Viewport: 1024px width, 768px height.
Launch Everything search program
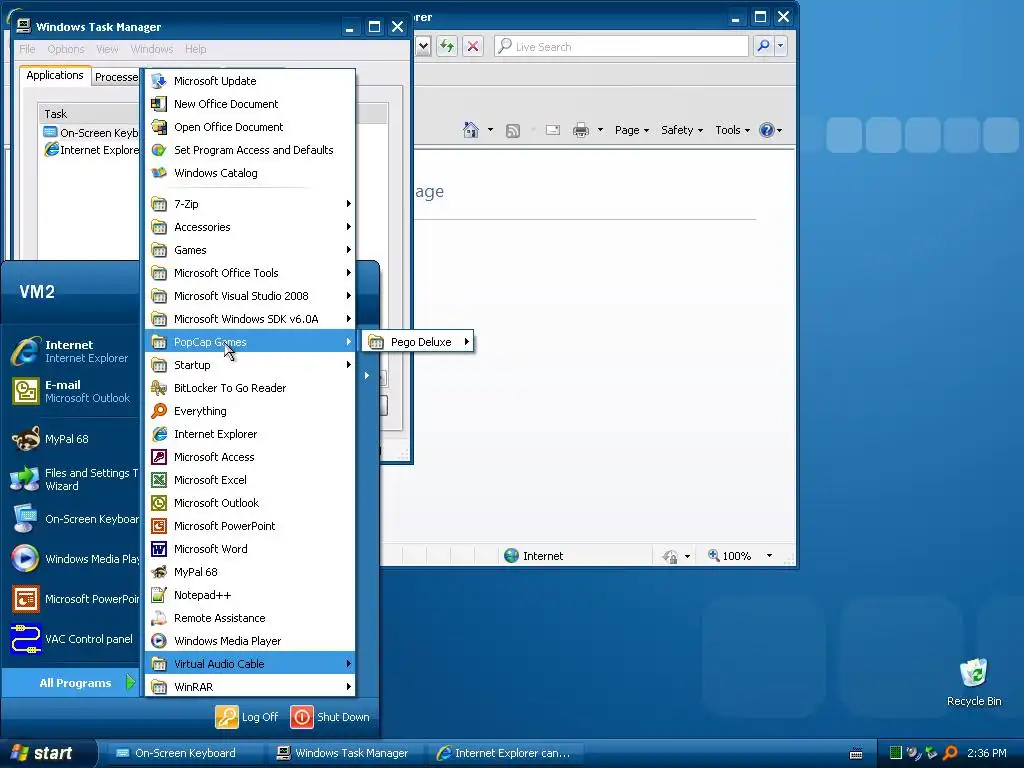pos(249,411)
